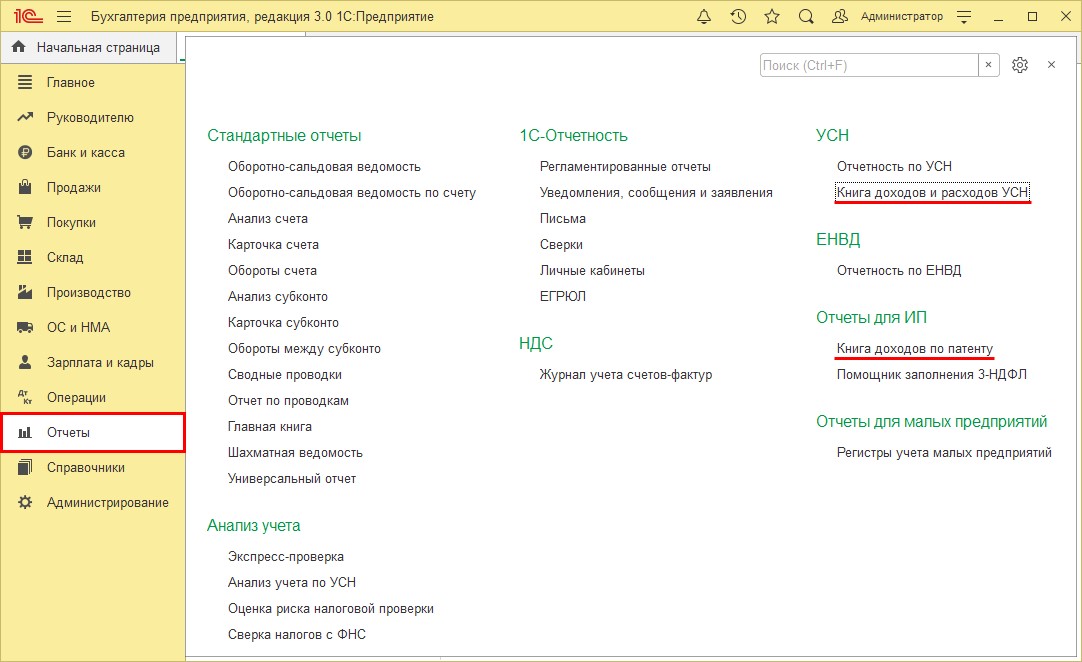Open the history clock icon
Image resolution: width=1082 pixels, height=662 pixels.
(x=738, y=17)
